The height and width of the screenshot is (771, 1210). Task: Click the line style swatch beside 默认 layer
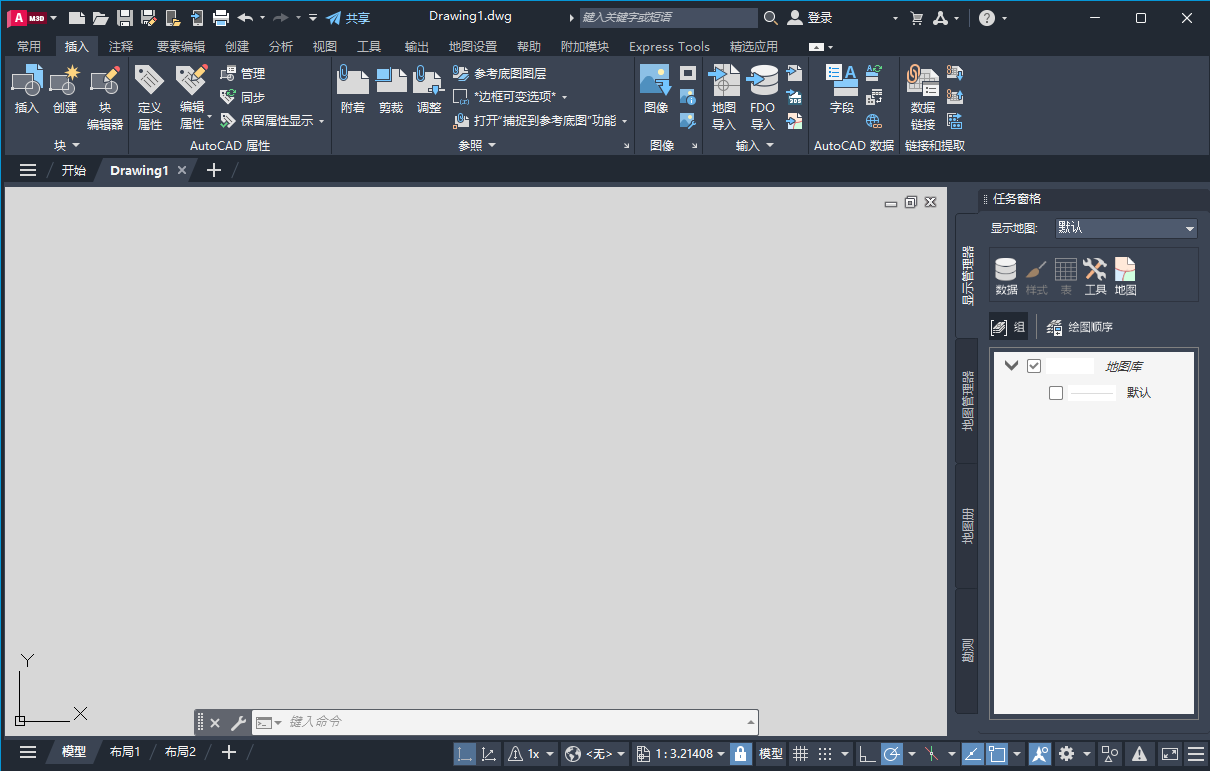(1091, 392)
